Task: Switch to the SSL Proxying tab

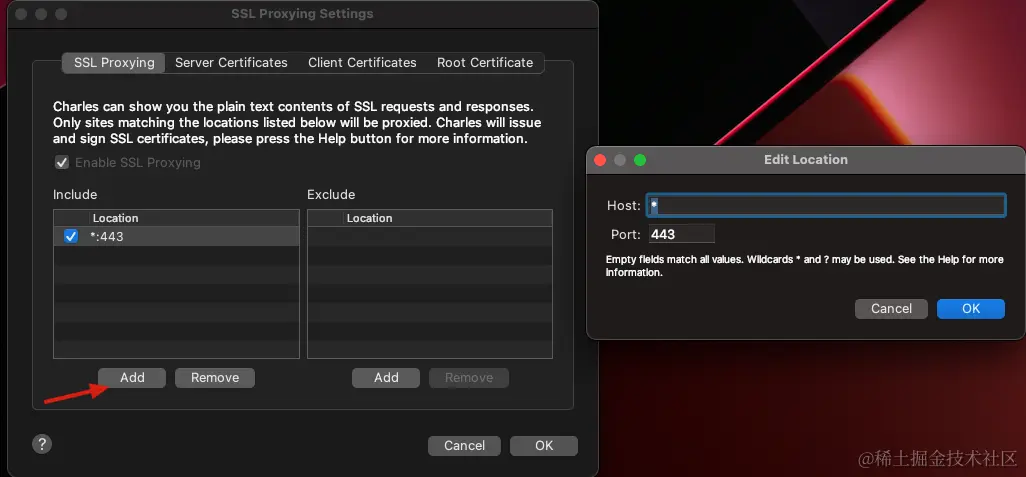Action: click(x=114, y=63)
